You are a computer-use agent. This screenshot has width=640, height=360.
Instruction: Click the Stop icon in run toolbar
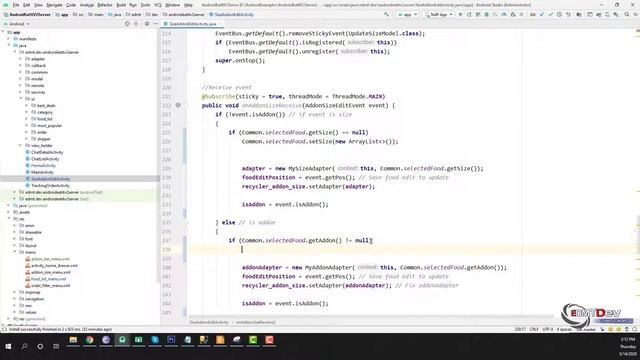coord(521,14)
